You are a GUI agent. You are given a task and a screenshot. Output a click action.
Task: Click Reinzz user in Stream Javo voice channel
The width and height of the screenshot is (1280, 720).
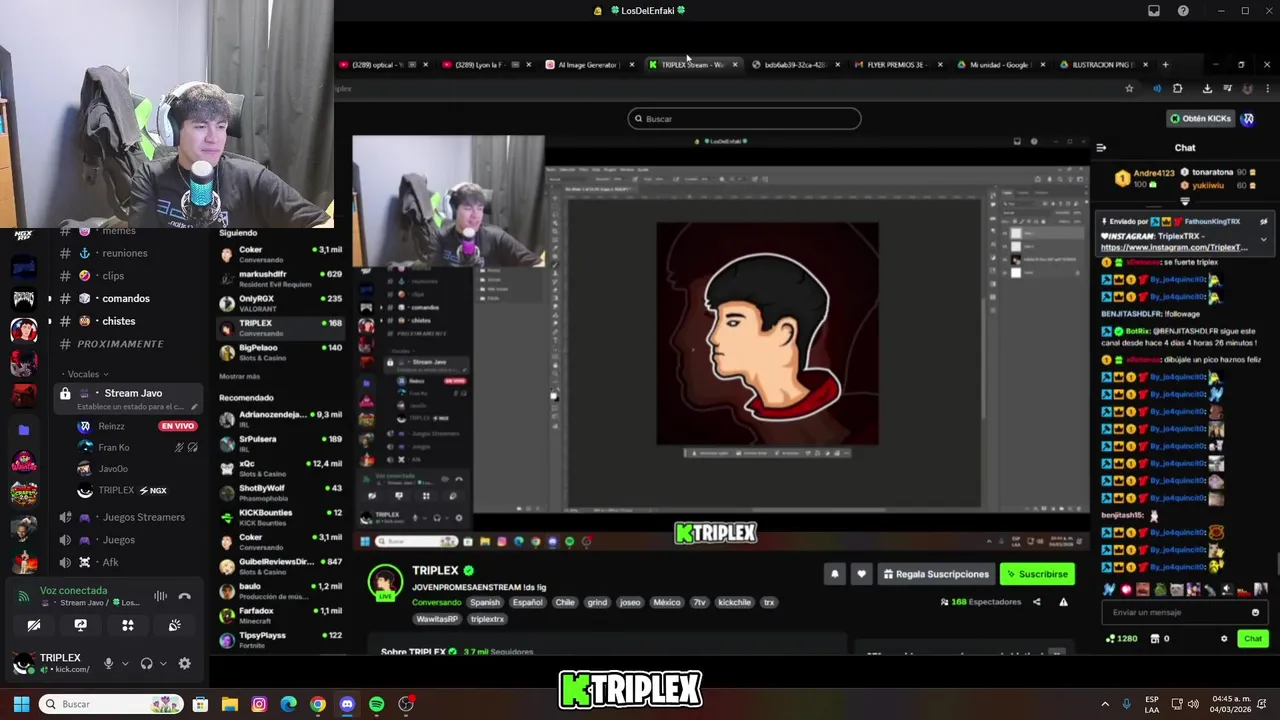[x=112, y=426]
